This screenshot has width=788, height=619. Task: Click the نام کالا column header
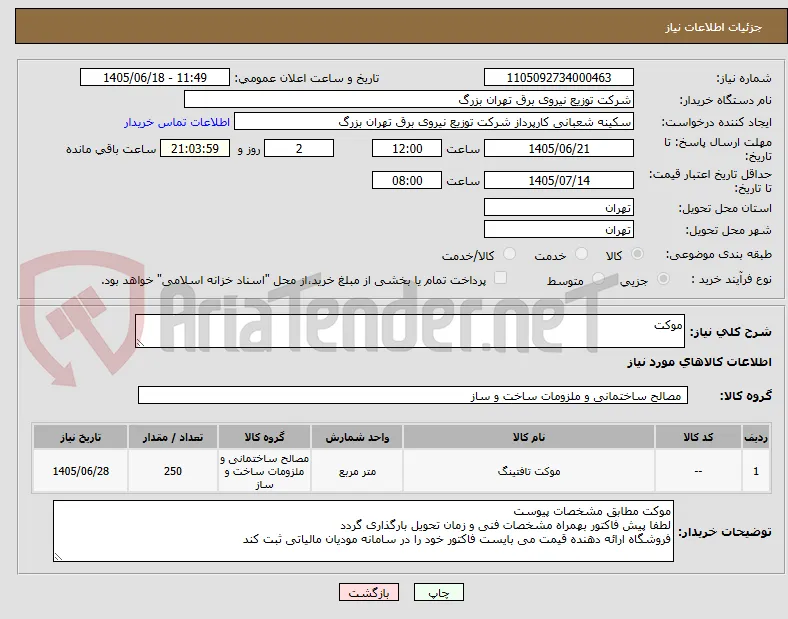(x=529, y=437)
